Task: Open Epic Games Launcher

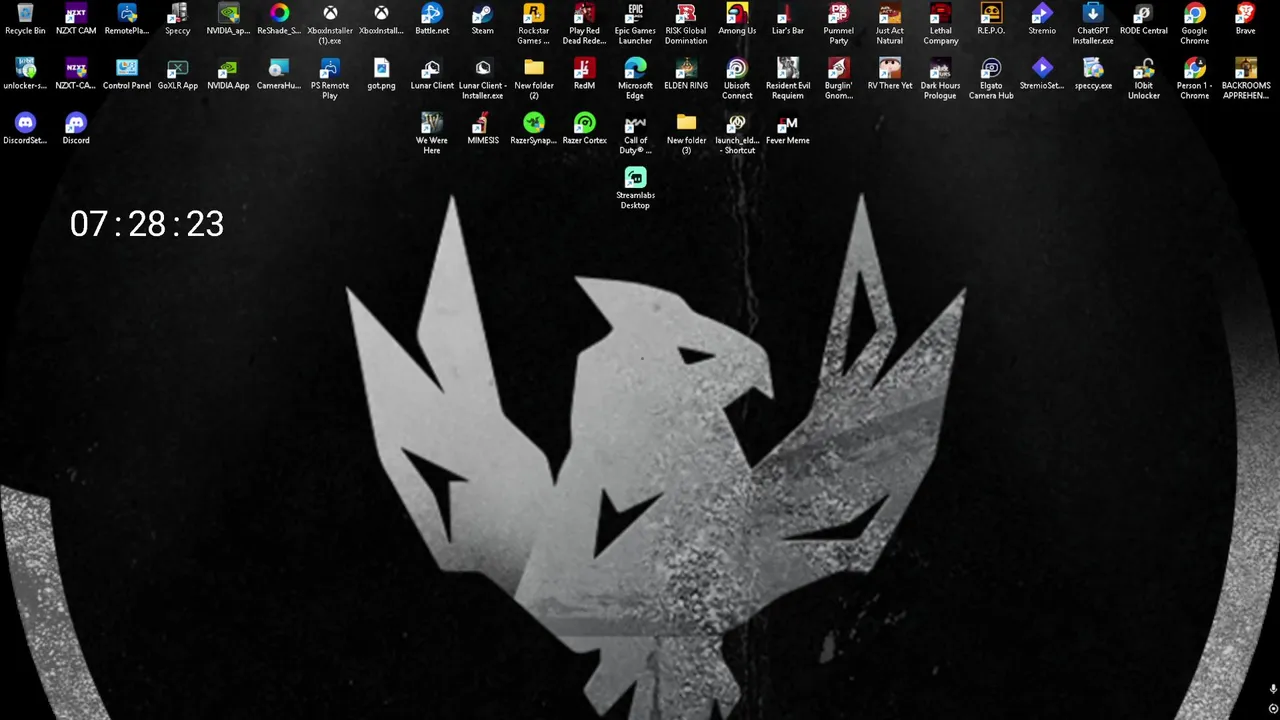Action: click(x=635, y=24)
